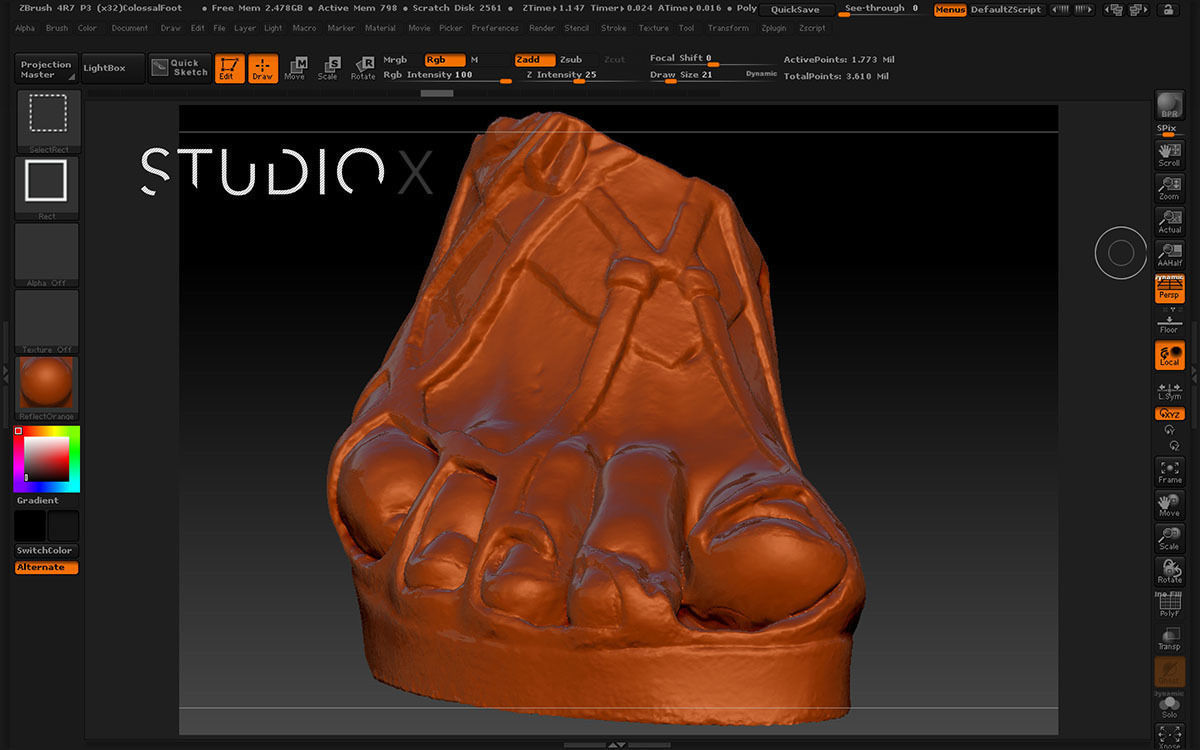The width and height of the screenshot is (1200, 750).
Task: Click the right-shelf Rotate view icon
Action: pos(1169,572)
